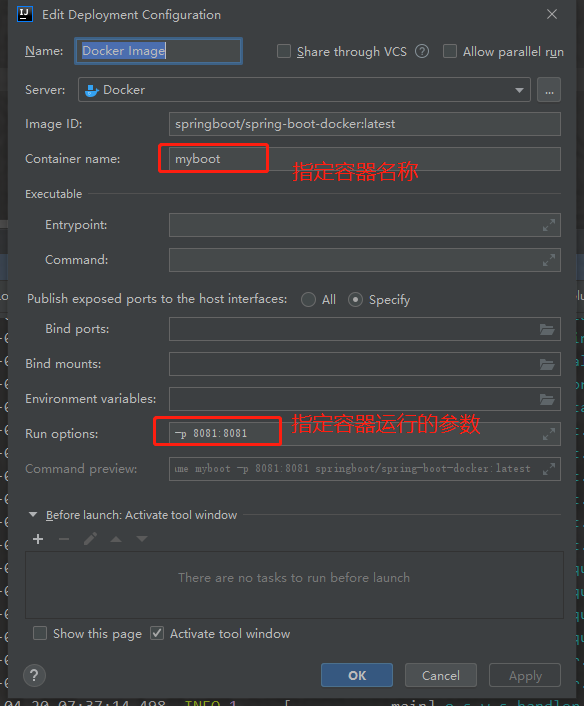The image size is (584, 706).
Task: Click the add task plus icon
Action: (x=38, y=539)
